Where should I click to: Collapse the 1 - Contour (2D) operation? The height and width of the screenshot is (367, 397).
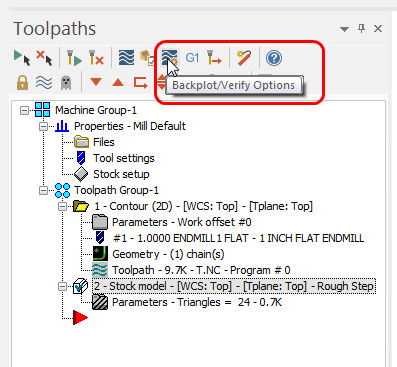pyautogui.click(x=62, y=207)
